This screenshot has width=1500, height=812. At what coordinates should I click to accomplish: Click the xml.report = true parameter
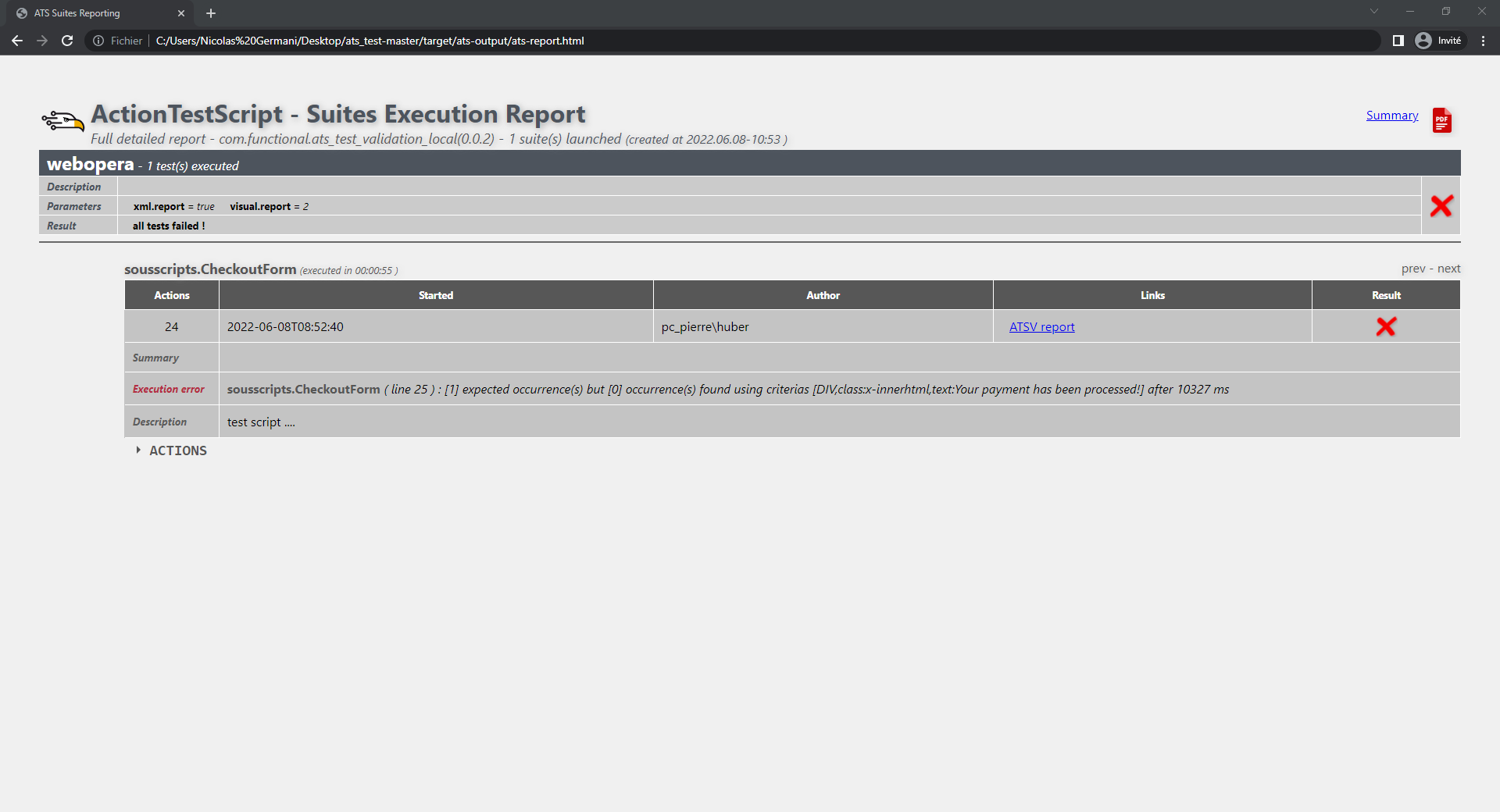(173, 206)
